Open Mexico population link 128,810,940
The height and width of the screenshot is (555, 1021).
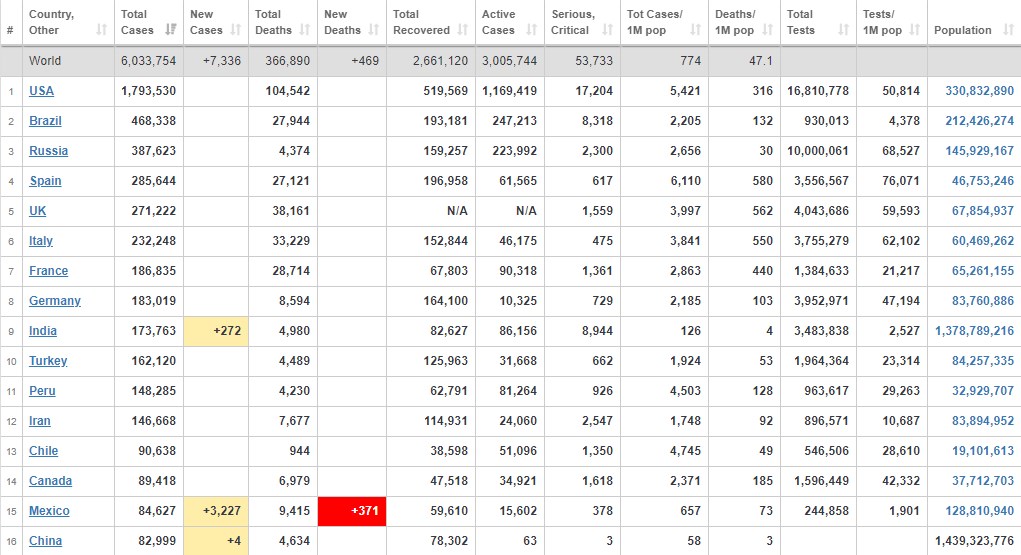pyautogui.click(x=979, y=511)
